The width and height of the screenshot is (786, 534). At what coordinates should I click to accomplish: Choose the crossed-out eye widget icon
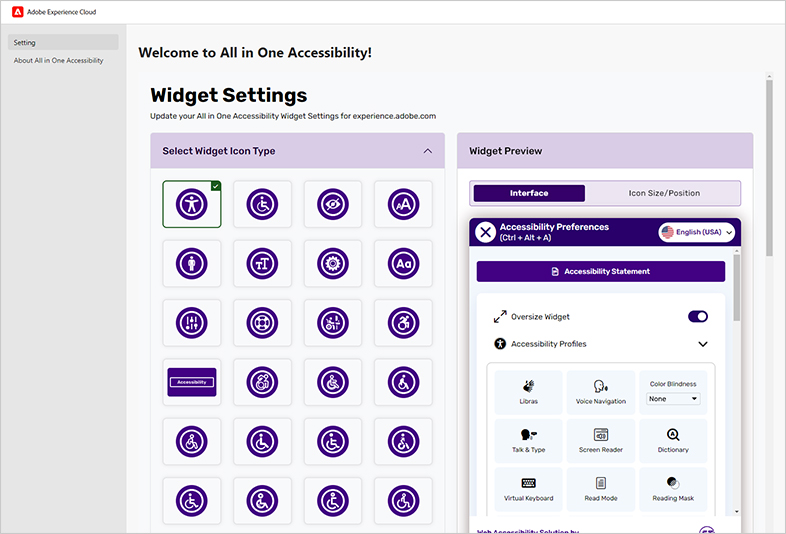click(333, 204)
